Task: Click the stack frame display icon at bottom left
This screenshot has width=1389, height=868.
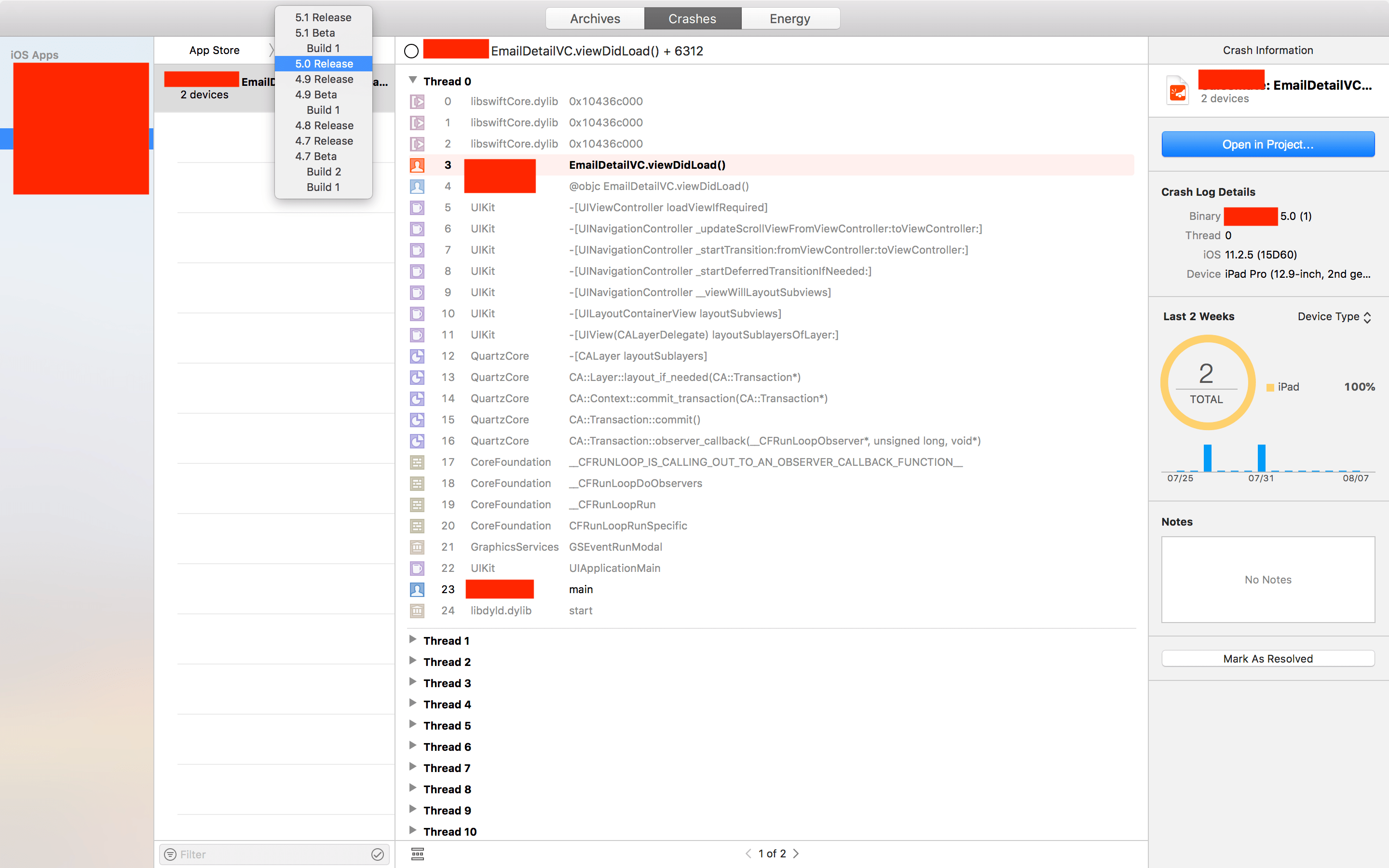Action: [x=417, y=854]
